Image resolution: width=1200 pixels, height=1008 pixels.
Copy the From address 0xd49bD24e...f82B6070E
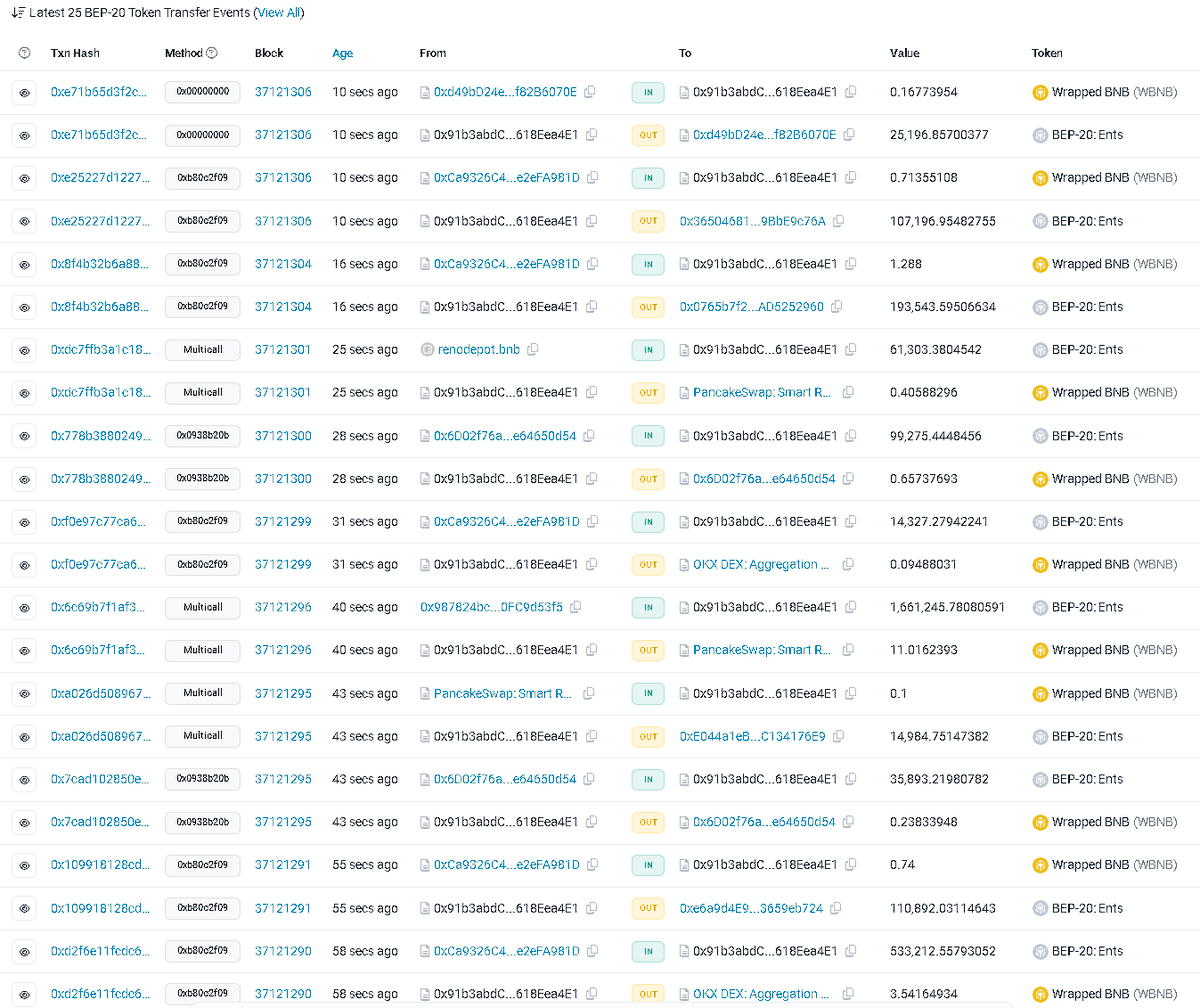coord(590,92)
